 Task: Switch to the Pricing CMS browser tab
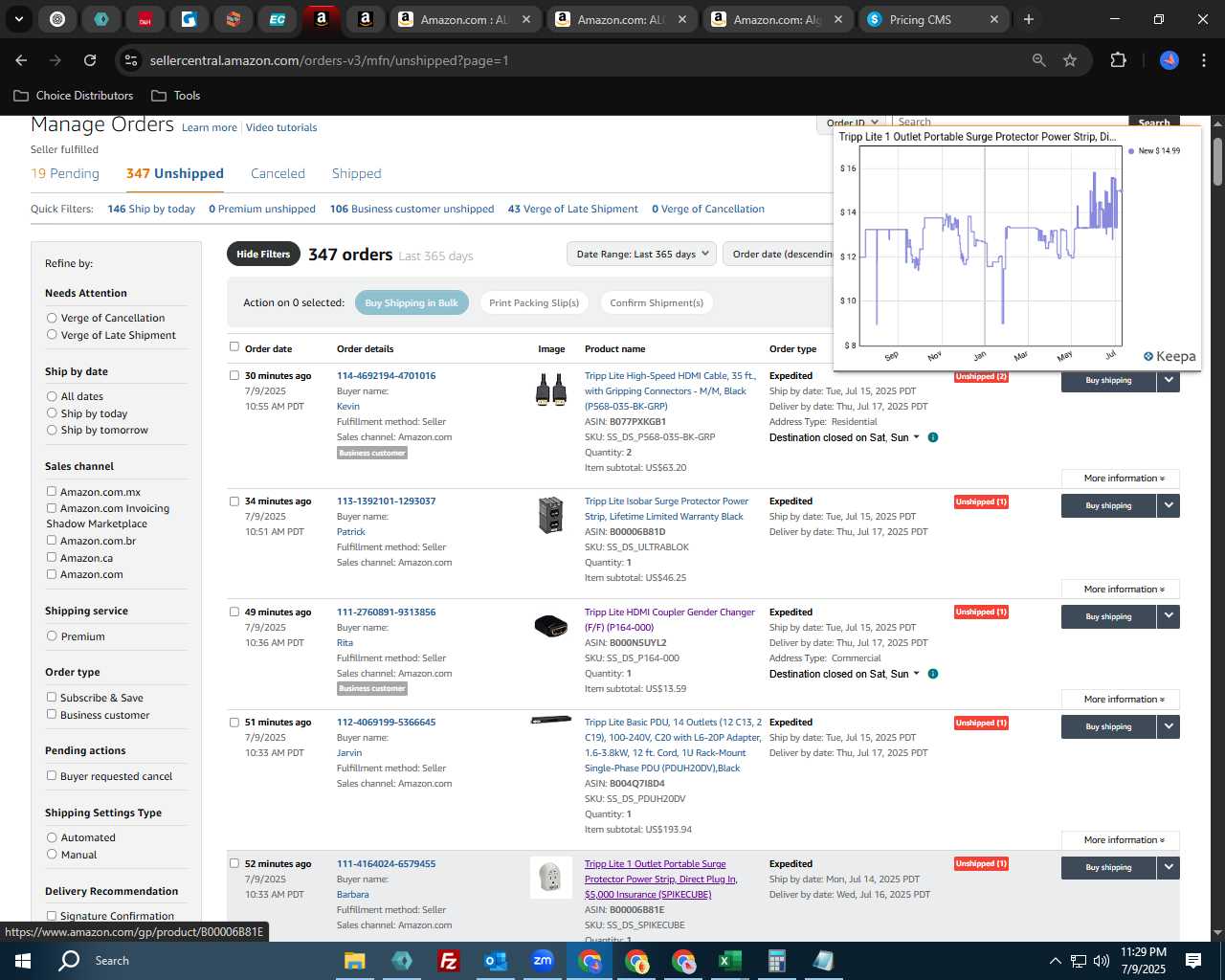934,19
